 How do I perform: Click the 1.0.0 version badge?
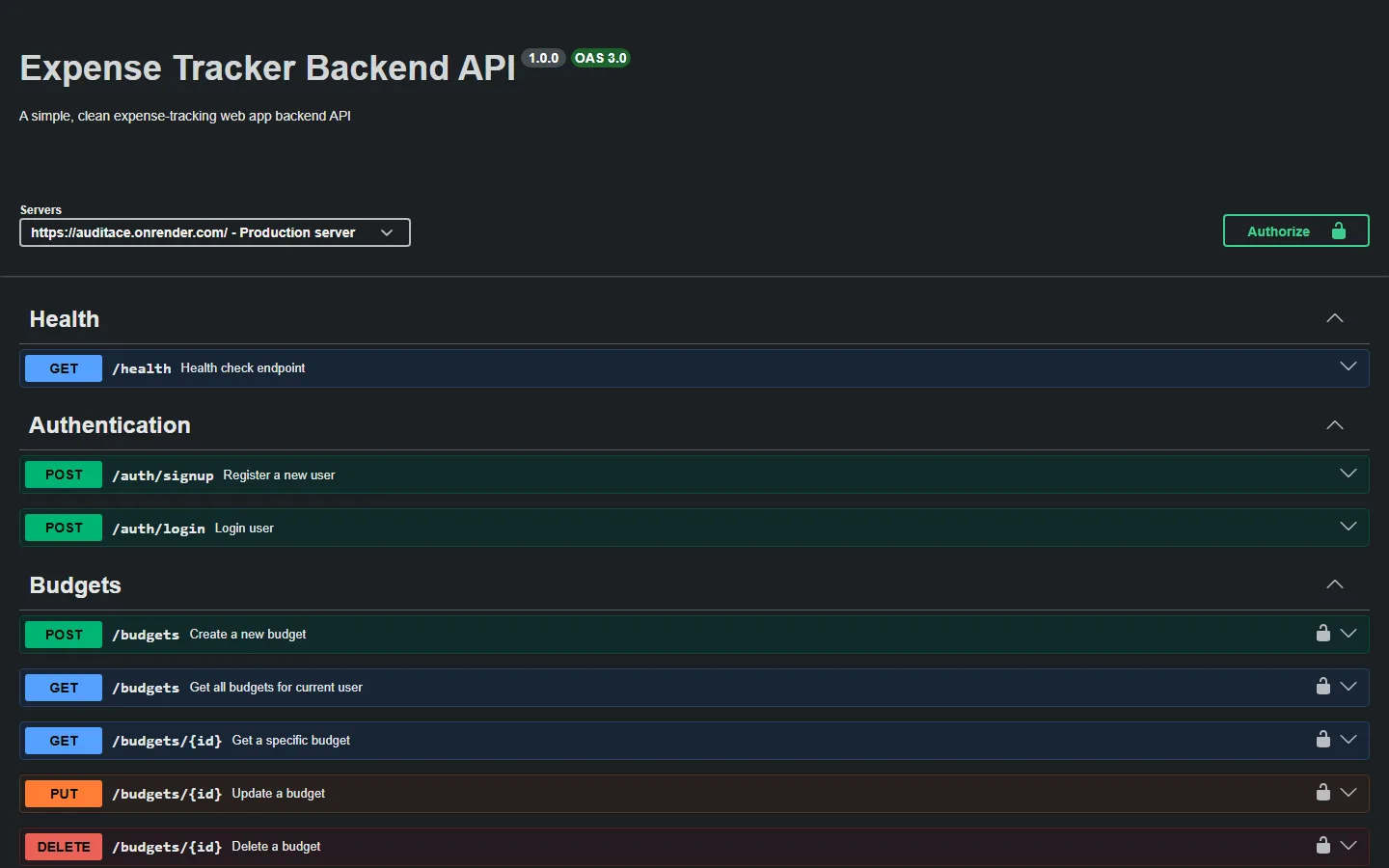click(544, 58)
